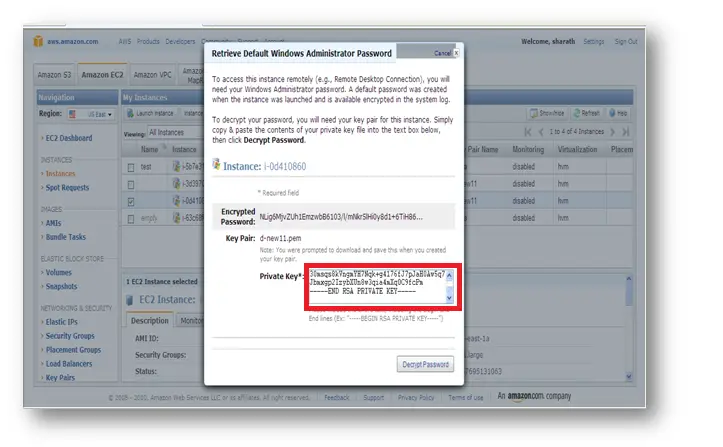
Task: Open the Feedback footer link
Action: (337, 397)
